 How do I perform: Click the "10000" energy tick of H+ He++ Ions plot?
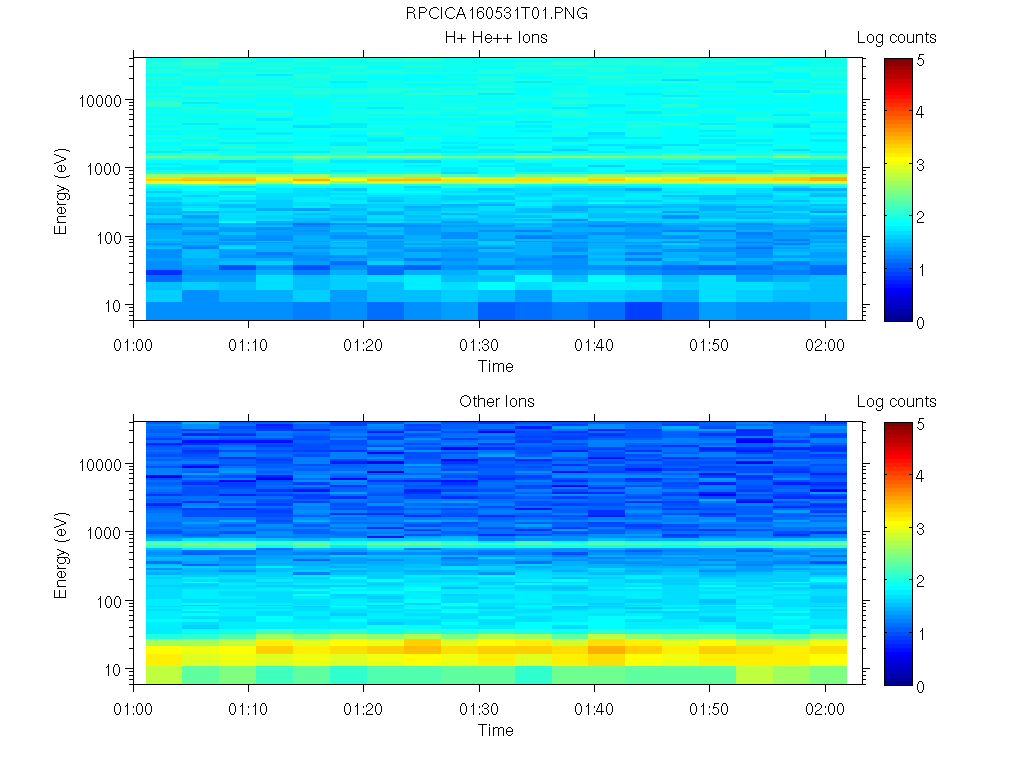(100, 101)
